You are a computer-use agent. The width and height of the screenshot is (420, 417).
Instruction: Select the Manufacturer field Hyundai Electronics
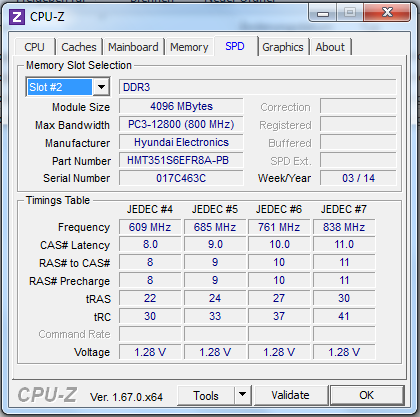click(x=181, y=142)
